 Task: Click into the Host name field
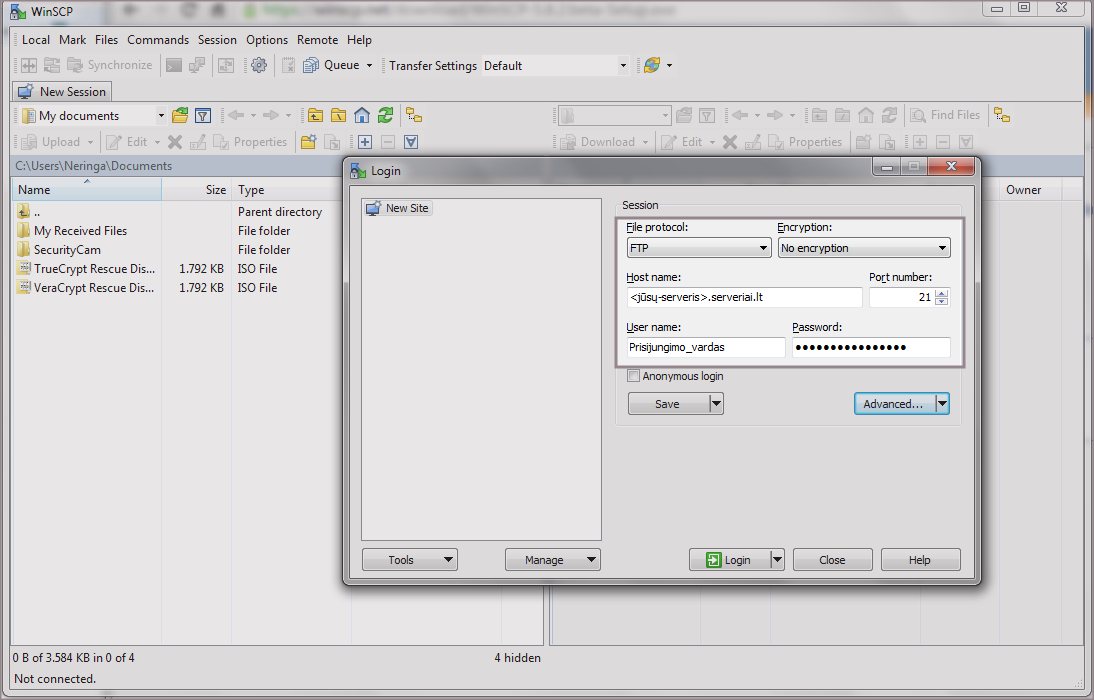[744, 297]
